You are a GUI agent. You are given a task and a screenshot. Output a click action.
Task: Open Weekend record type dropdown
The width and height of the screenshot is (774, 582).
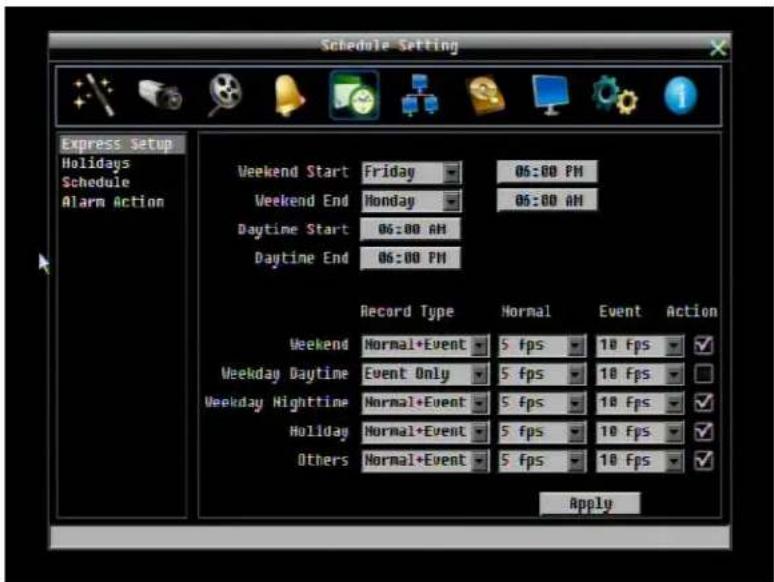(x=425, y=345)
